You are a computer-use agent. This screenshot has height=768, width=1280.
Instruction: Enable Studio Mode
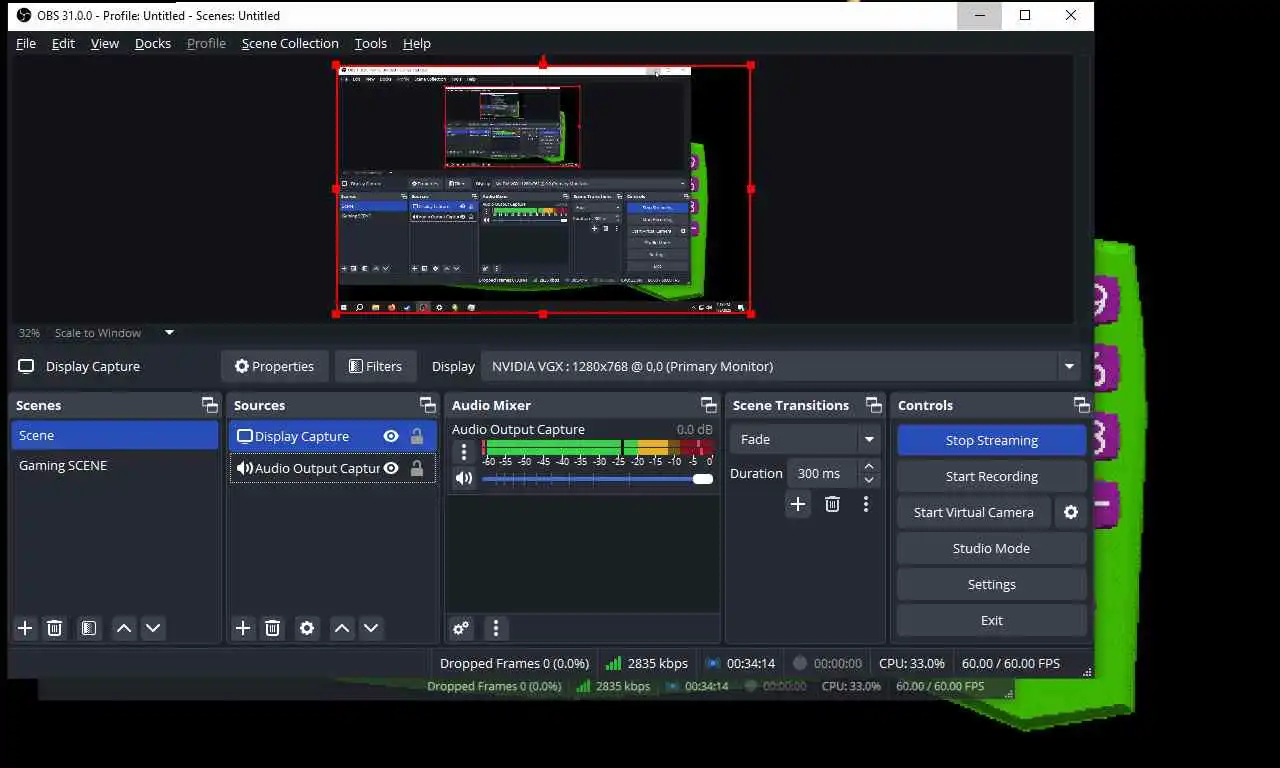click(x=992, y=548)
